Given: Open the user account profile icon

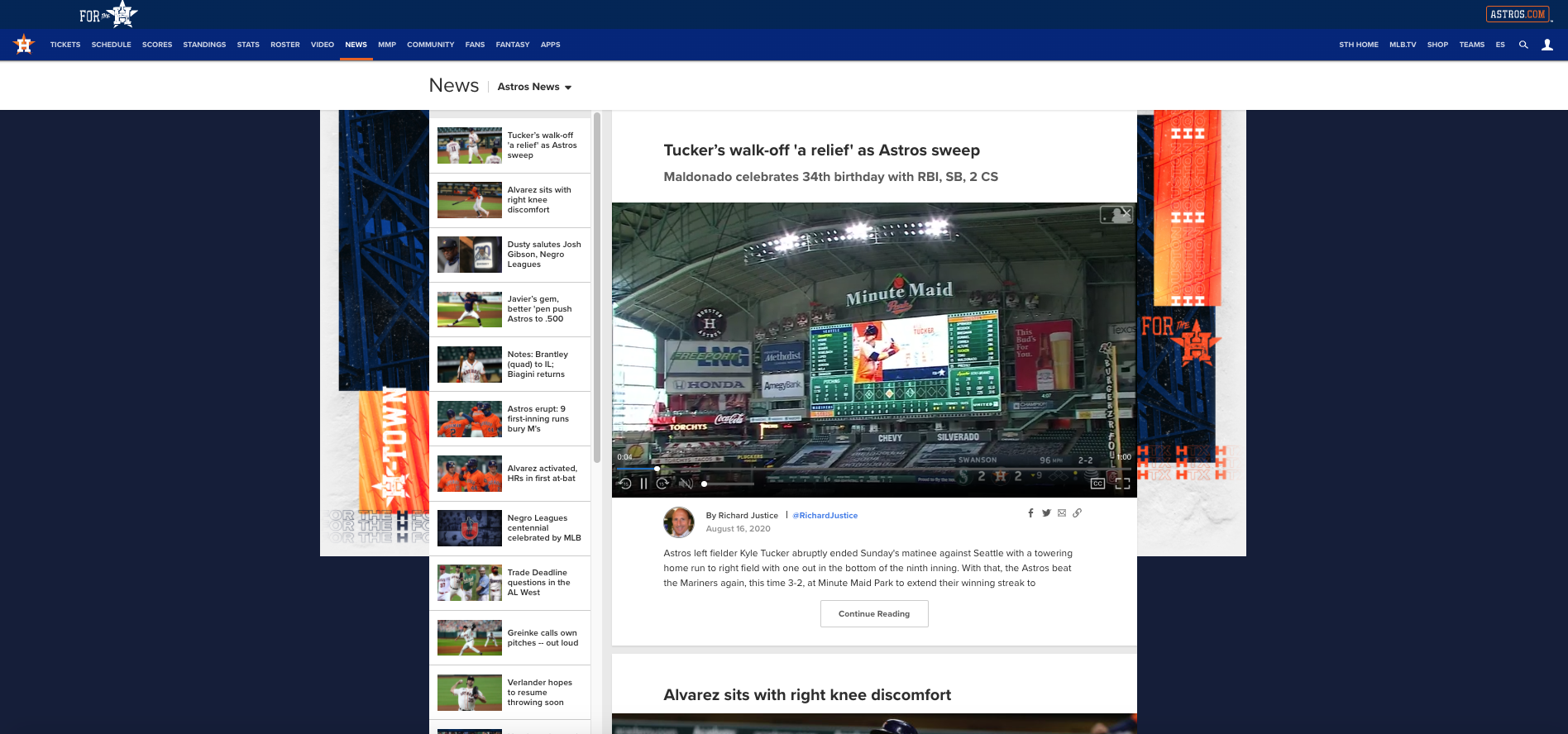Looking at the screenshot, I should [x=1547, y=45].
